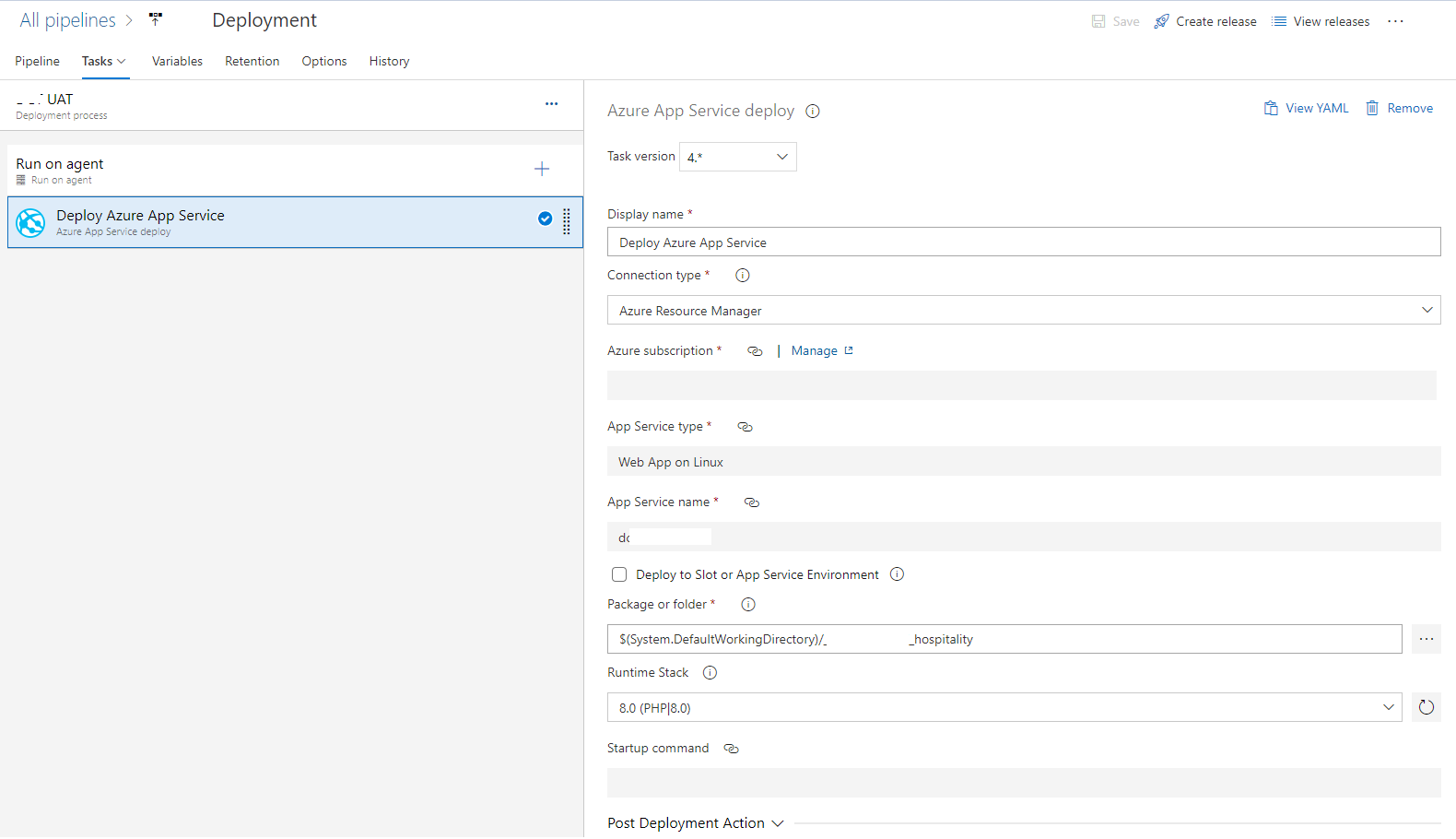Click the View releases list icon
The width and height of the screenshot is (1456, 839).
tap(1279, 21)
